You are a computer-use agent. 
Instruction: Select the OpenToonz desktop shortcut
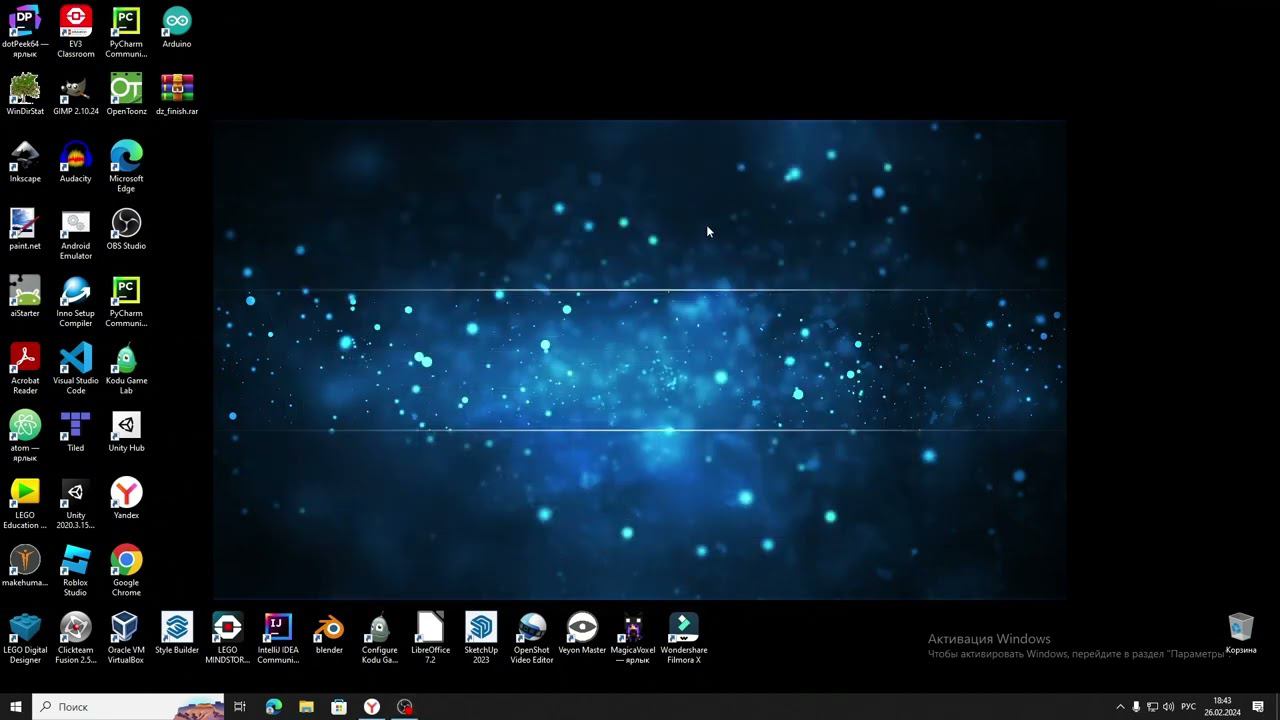click(126, 94)
